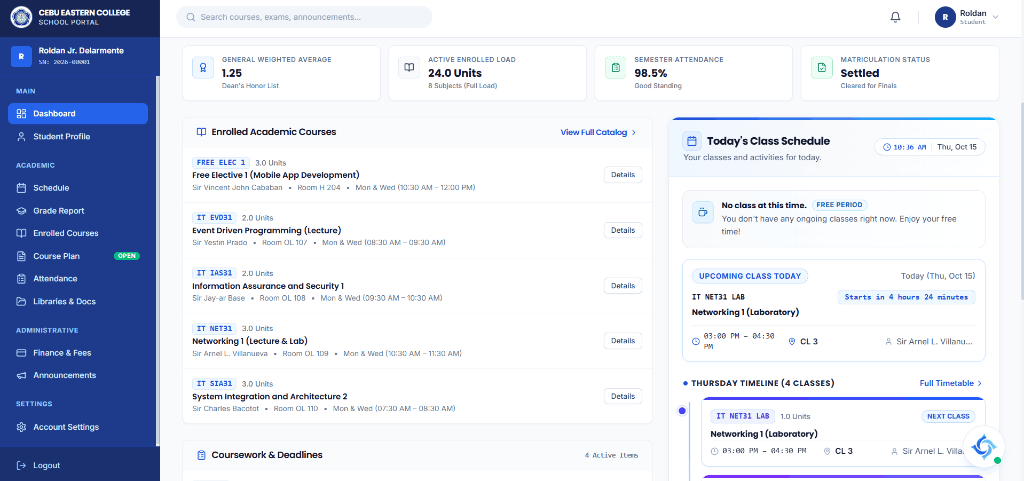Image resolution: width=1024 pixels, height=481 pixels.
Task: Click the Enrolled Academic Courses book icon
Action: [201, 132]
